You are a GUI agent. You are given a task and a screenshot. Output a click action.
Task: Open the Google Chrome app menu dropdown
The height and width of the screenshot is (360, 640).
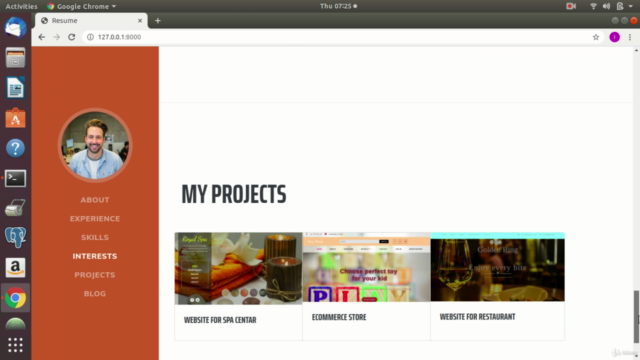pos(82,6)
